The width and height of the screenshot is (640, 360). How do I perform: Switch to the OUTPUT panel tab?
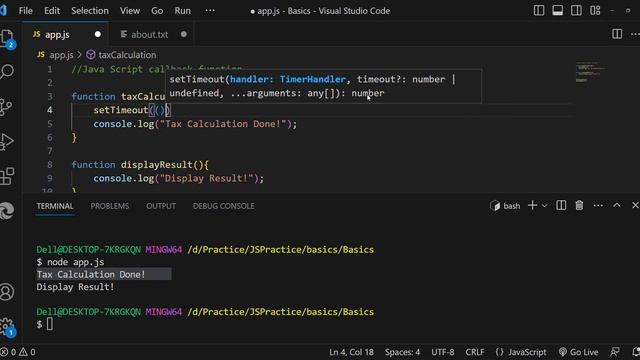click(161, 206)
